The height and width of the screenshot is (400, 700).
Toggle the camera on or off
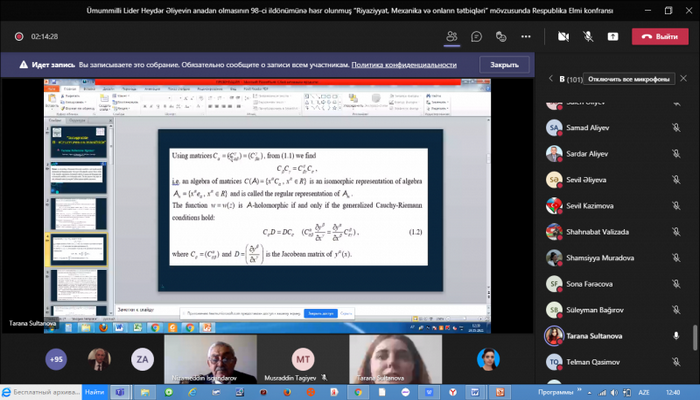[x=563, y=36]
